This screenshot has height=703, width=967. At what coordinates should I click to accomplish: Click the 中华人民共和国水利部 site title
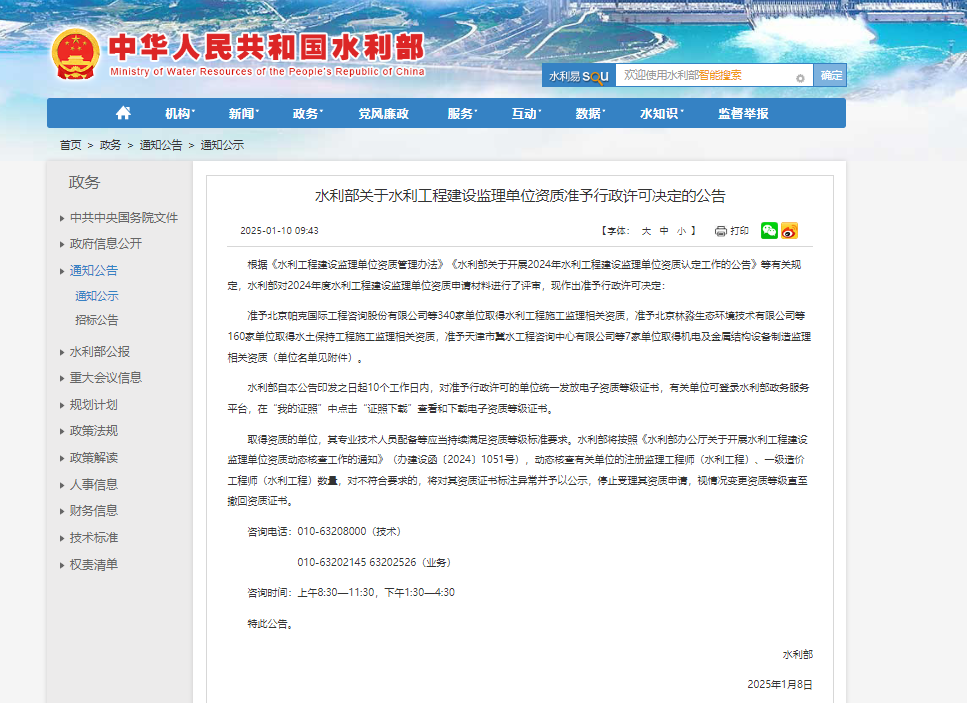[x=266, y=47]
